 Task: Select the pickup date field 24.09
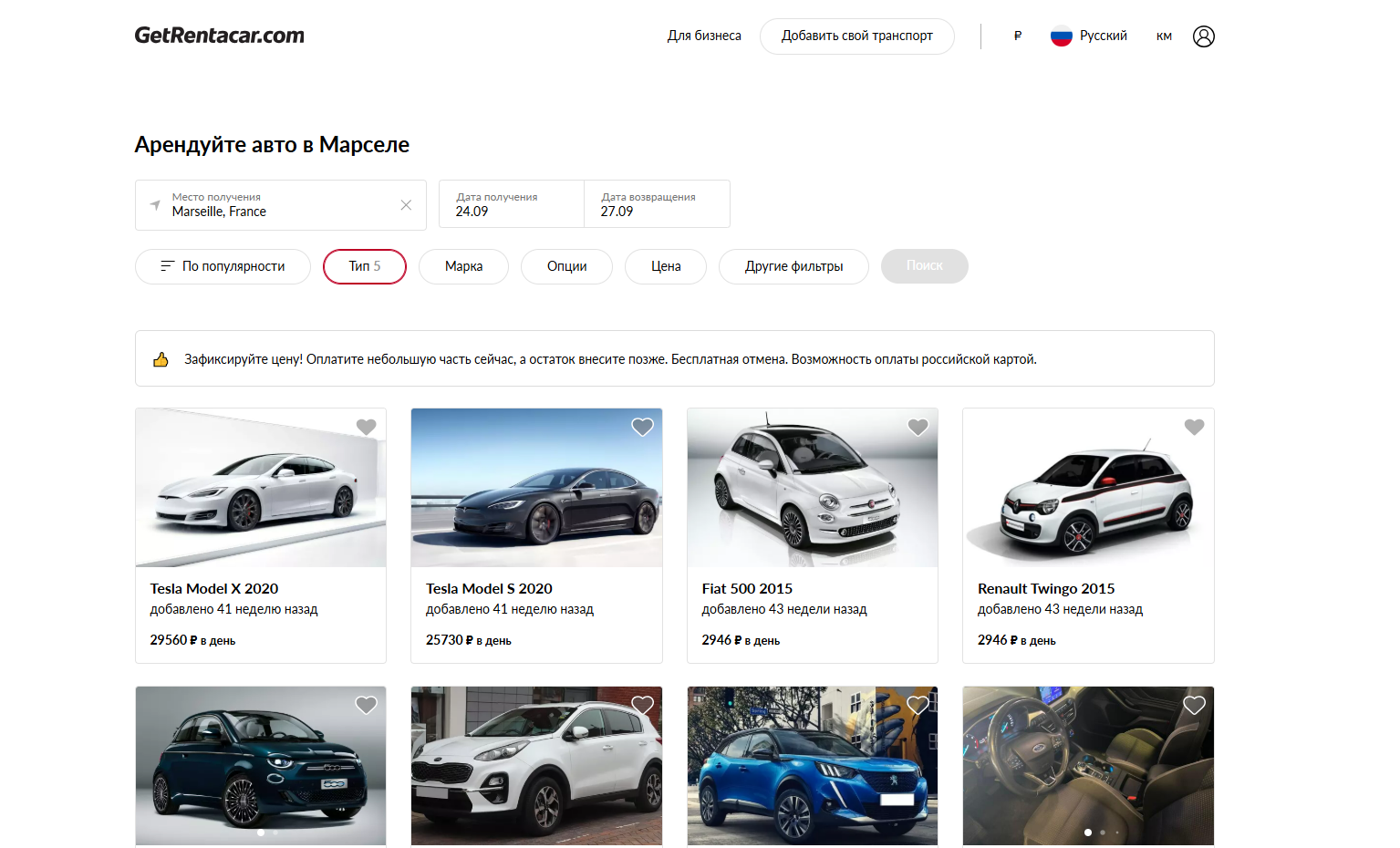511,204
